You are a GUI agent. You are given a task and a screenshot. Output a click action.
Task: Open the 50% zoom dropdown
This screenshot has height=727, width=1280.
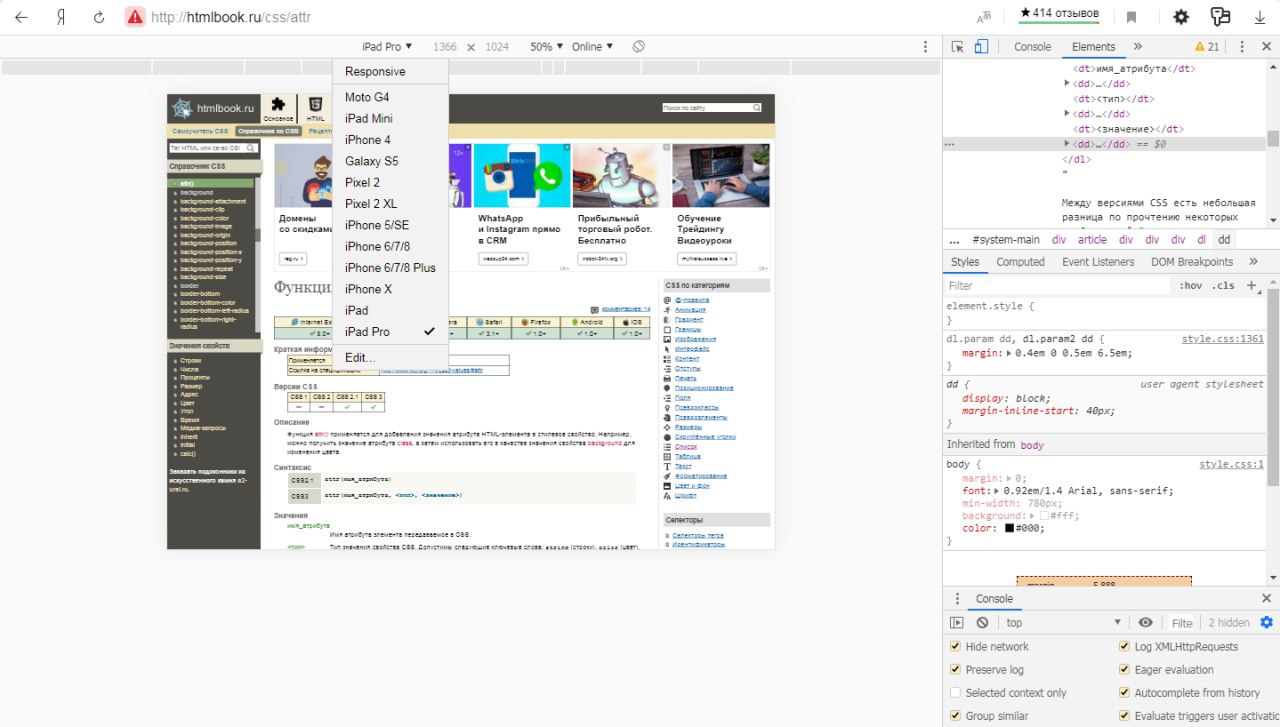point(547,47)
